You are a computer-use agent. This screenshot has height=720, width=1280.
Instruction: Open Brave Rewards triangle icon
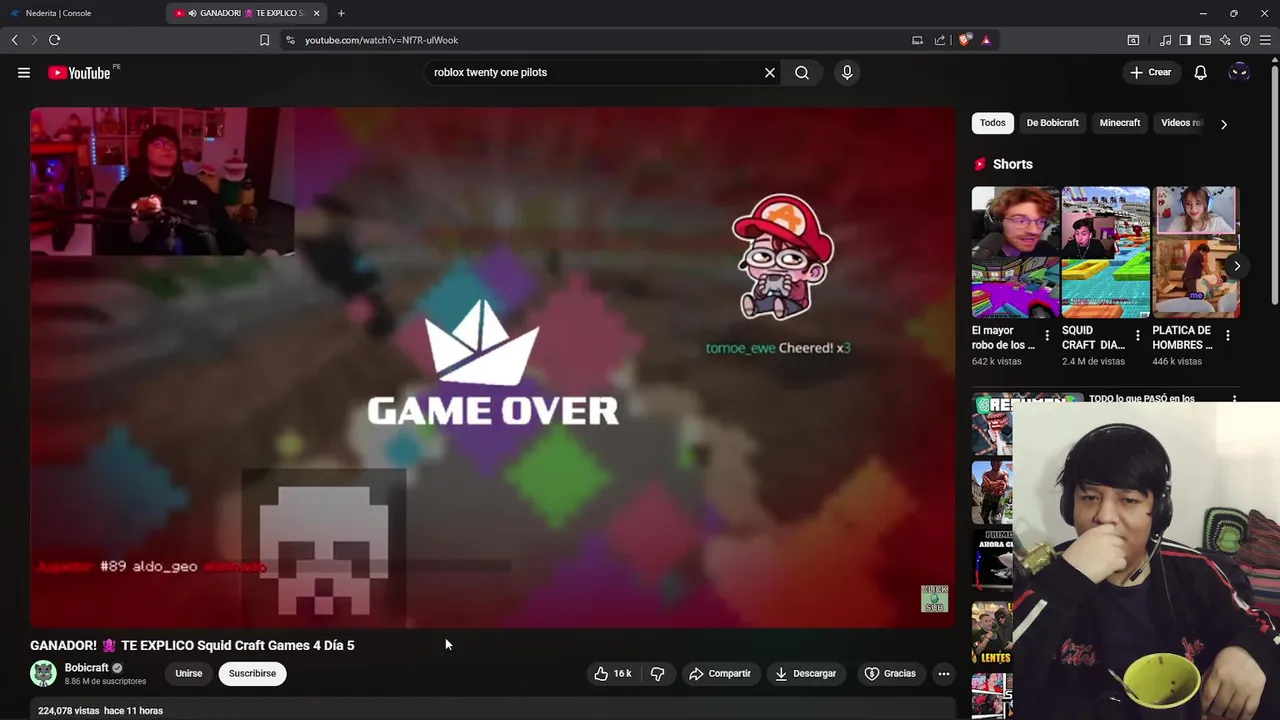(986, 40)
